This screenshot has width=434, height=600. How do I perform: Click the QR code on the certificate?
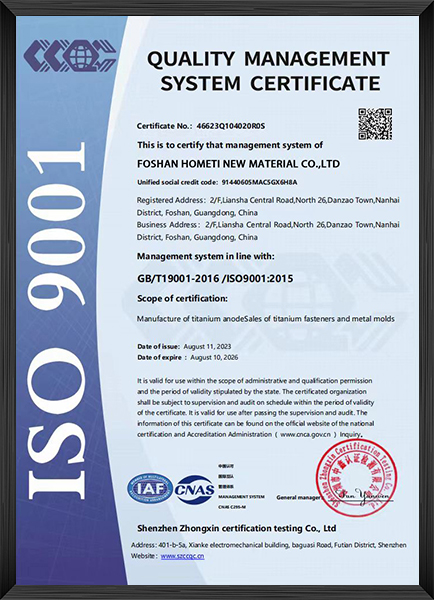375,124
